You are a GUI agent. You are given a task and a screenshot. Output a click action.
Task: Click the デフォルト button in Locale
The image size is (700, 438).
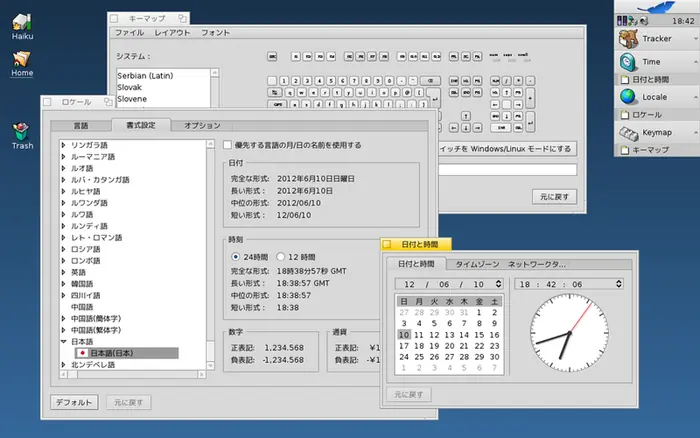click(74, 402)
